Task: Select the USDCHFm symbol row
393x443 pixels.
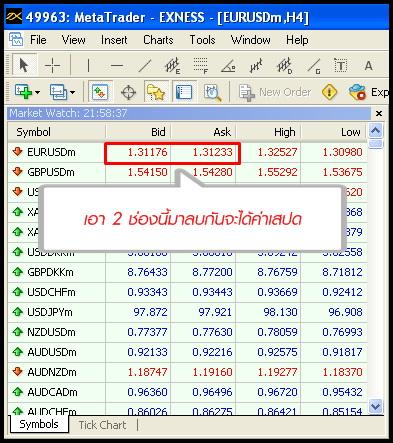Action: tap(187, 292)
